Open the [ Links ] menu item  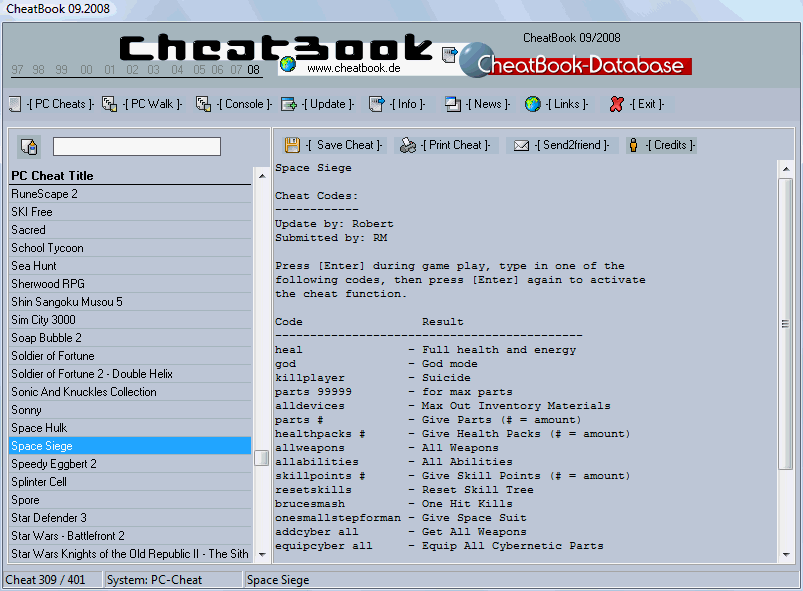point(566,104)
